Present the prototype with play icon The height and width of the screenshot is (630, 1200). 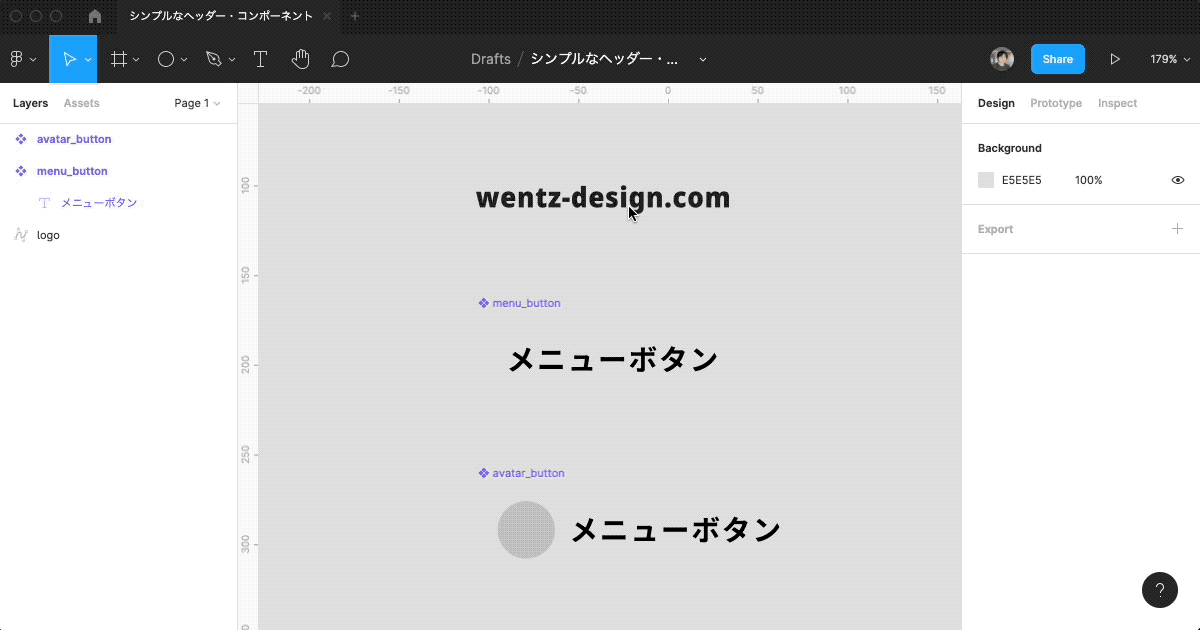[x=1115, y=59]
